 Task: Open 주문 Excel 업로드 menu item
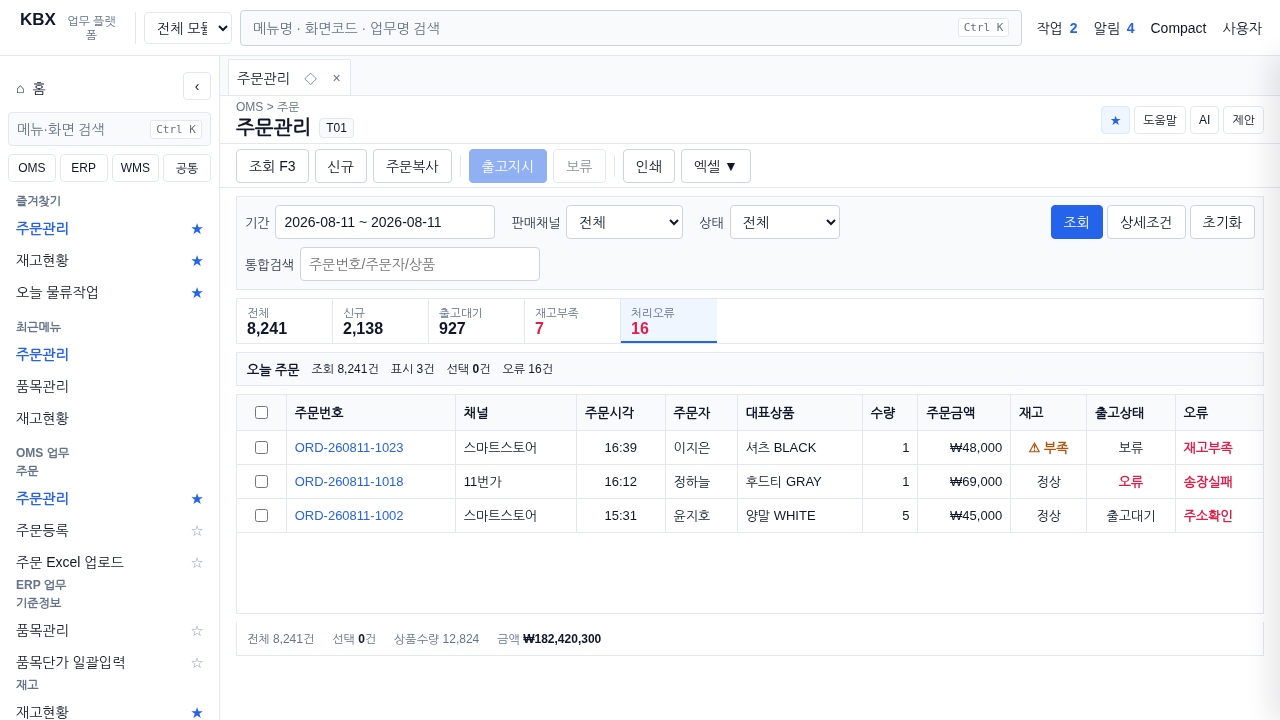coord(70,562)
